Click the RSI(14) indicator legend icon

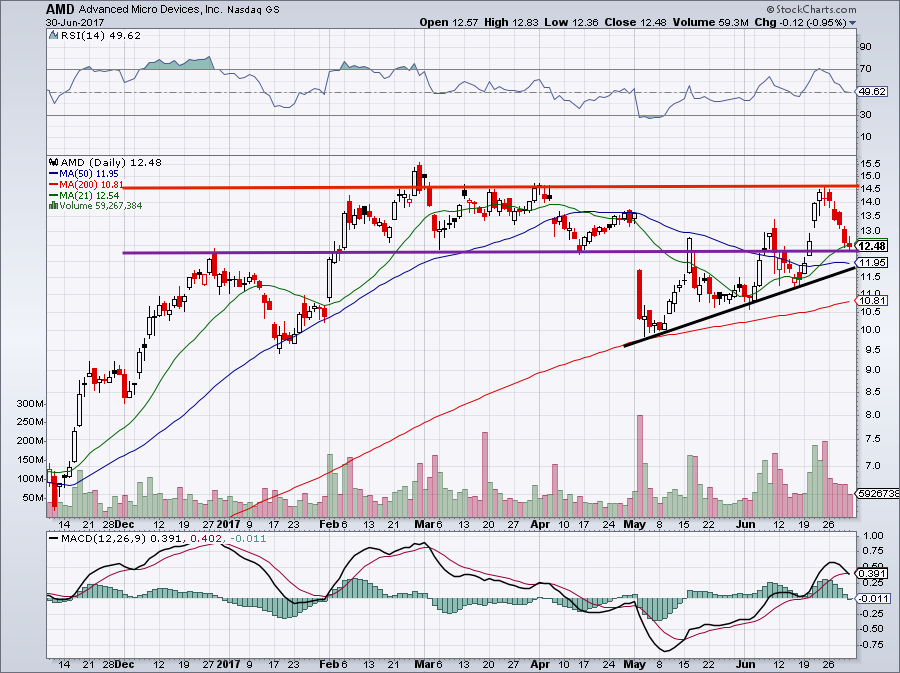pyautogui.click(x=53, y=36)
